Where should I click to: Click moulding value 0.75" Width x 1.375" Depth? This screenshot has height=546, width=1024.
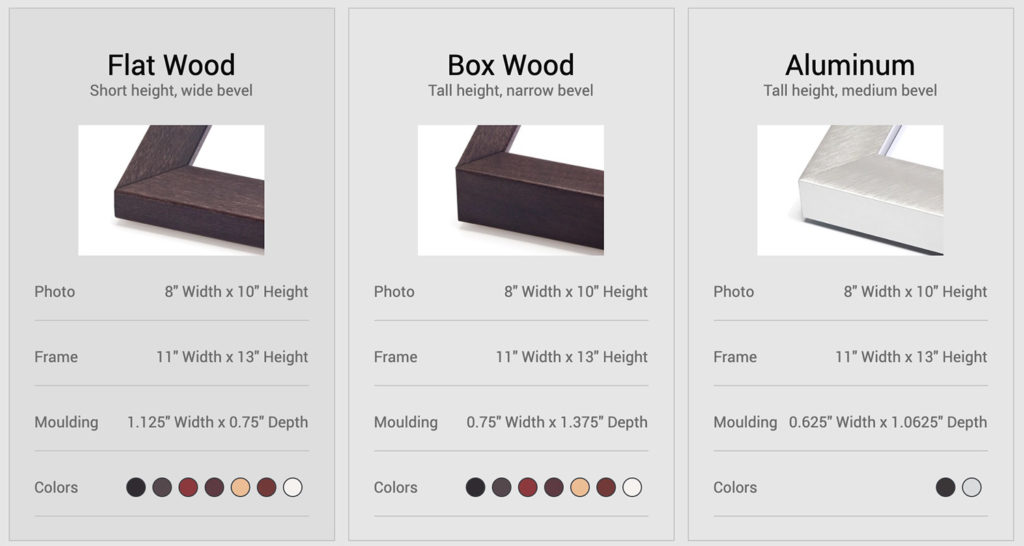point(557,423)
